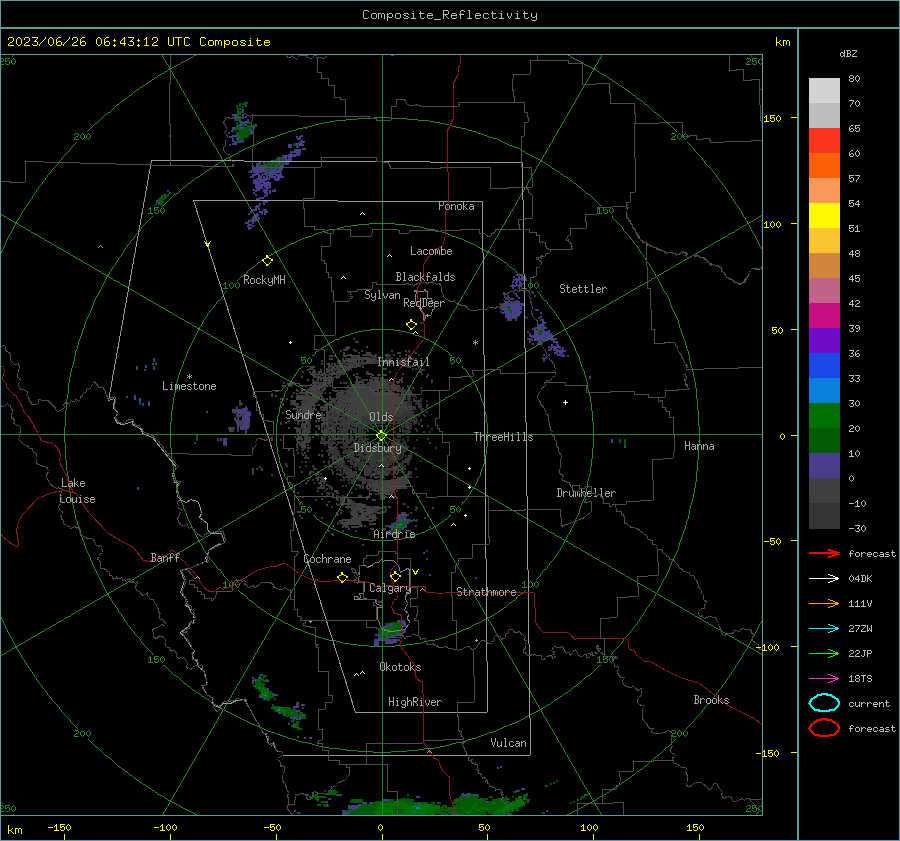Select the RockyMH label
Viewport: 900px width, 841px height.
264,280
